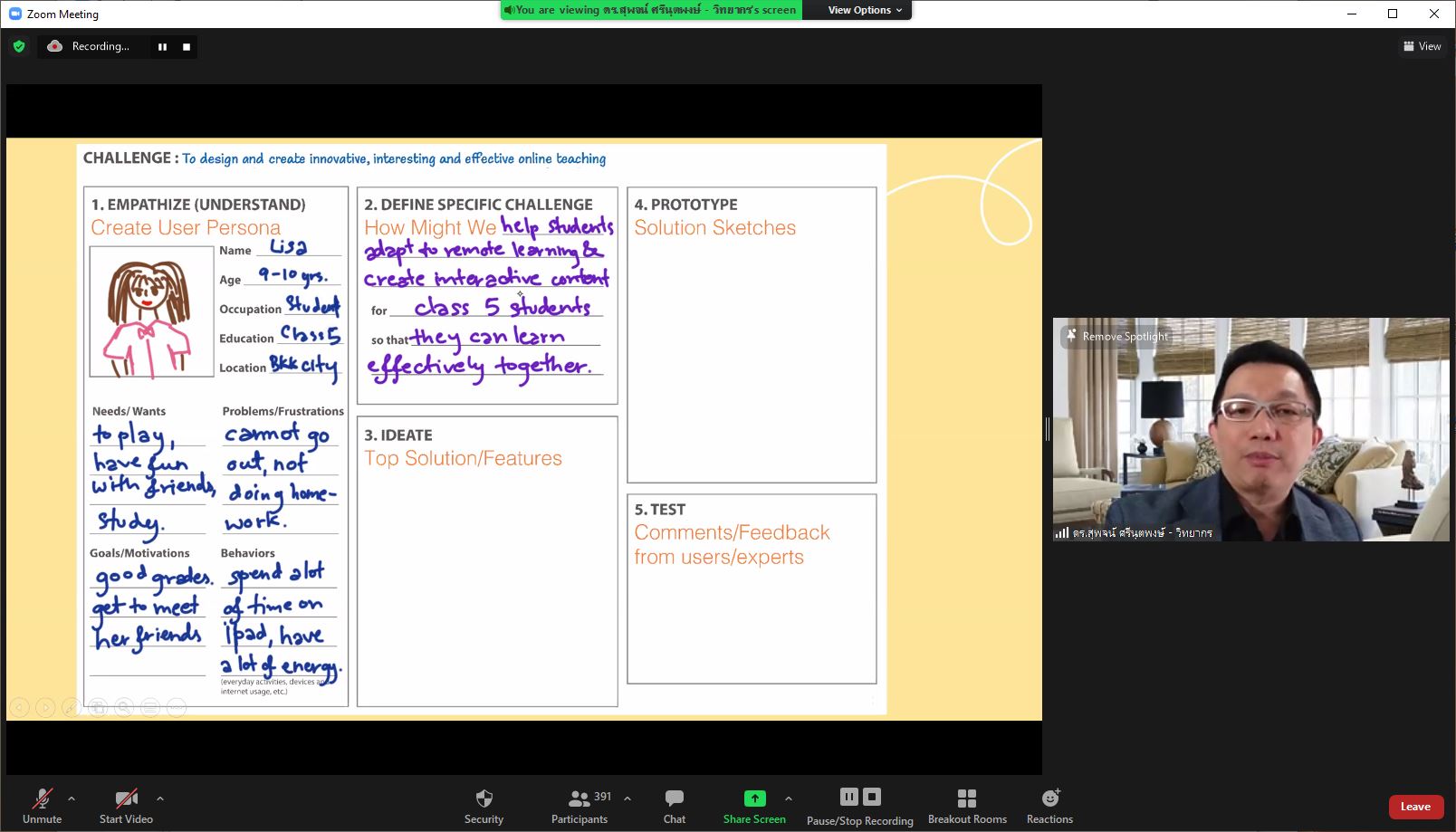
Task: Start the video camera
Action: [x=126, y=805]
